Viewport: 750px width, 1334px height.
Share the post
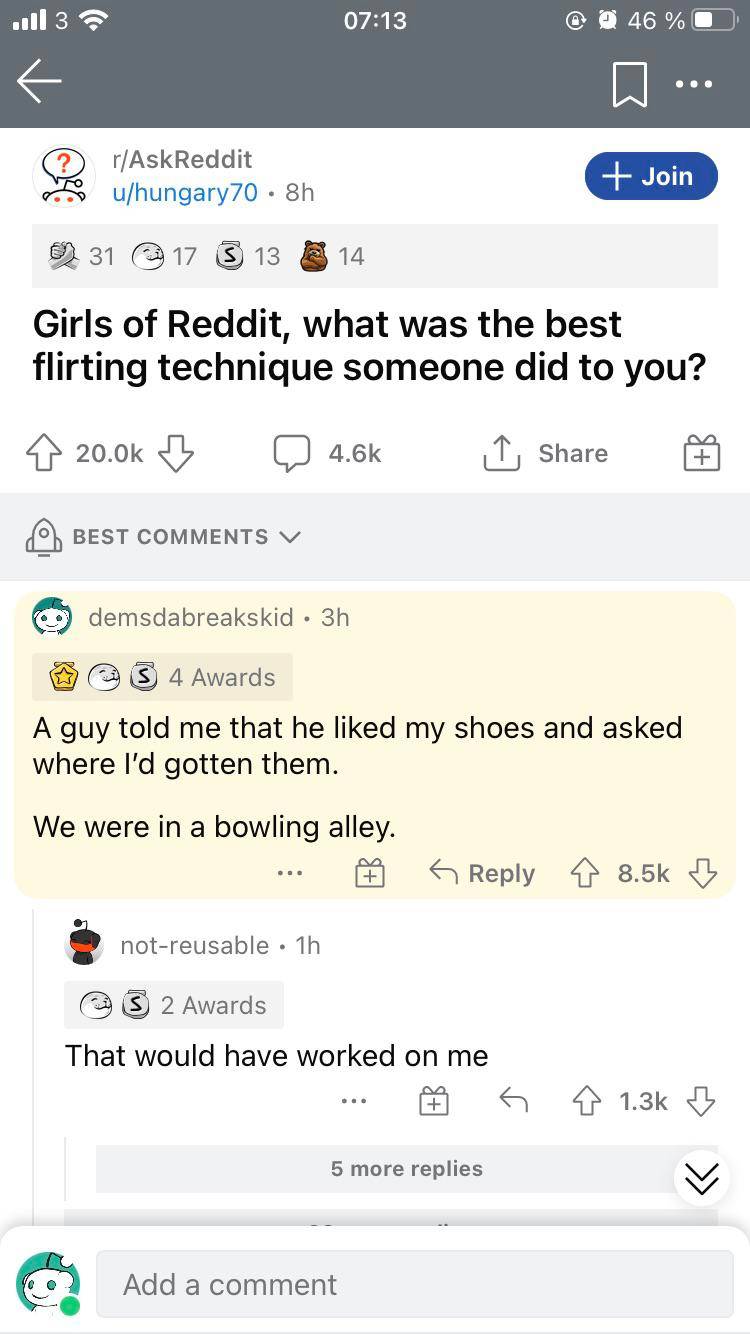pos(546,454)
